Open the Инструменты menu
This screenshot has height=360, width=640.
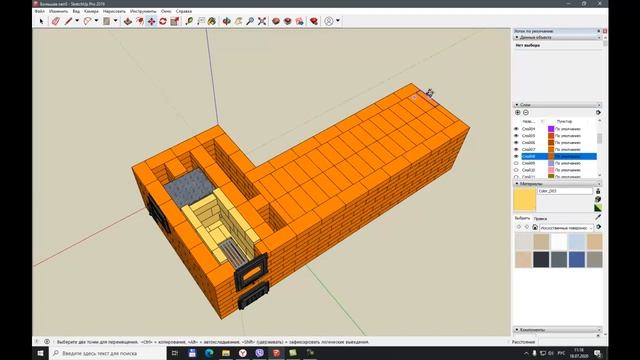tap(143, 11)
